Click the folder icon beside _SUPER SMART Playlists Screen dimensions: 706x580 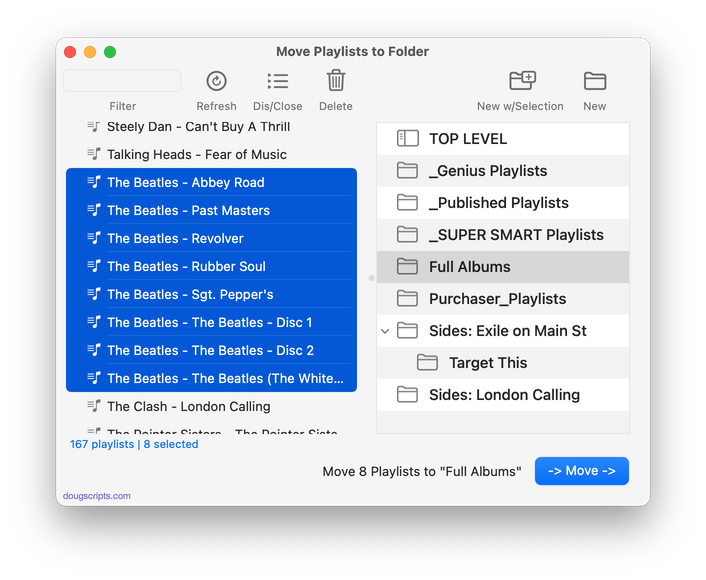tap(407, 234)
